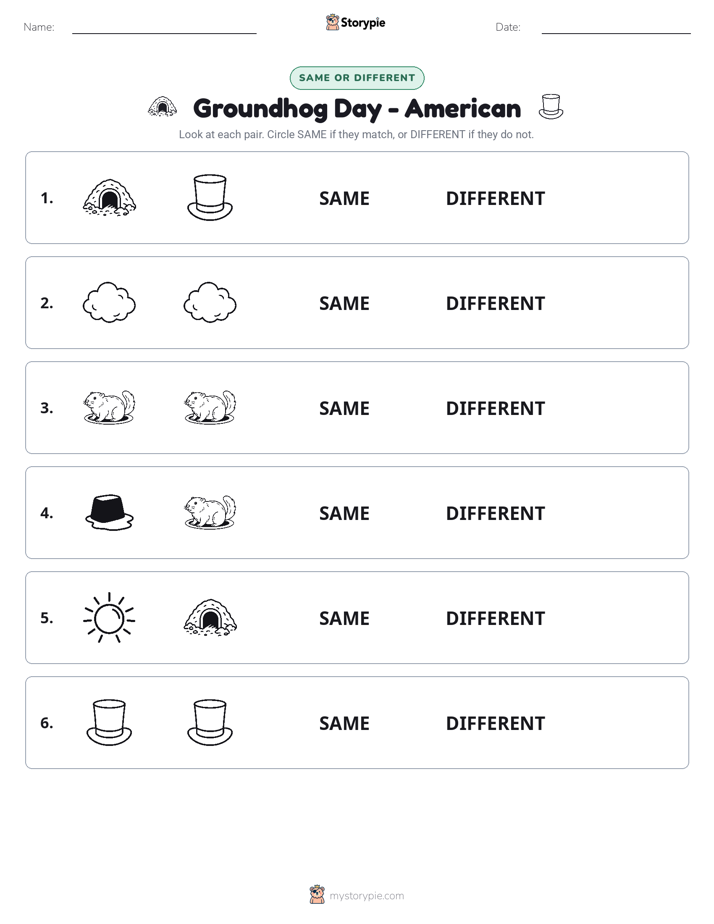The image size is (714, 924).
Task: Select SAME for pair 3 groundhogs
Action: point(344,408)
